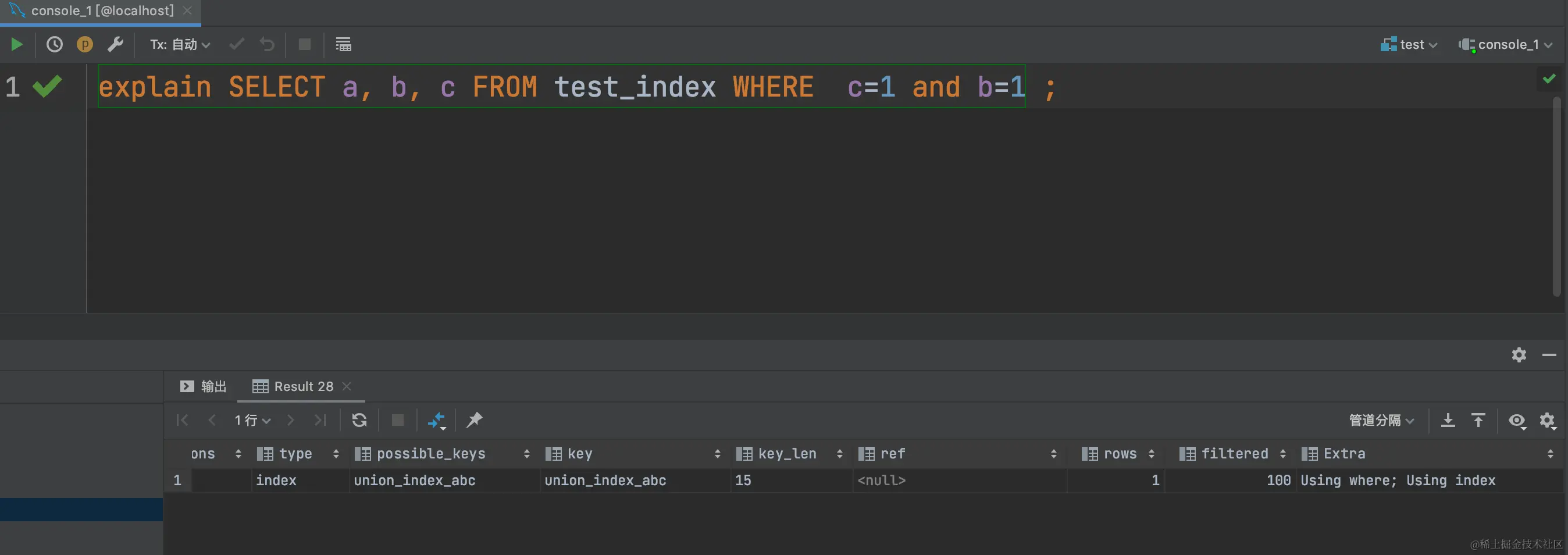Open query history clock icon
The height and width of the screenshot is (555, 1568).
pyautogui.click(x=55, y=44)
